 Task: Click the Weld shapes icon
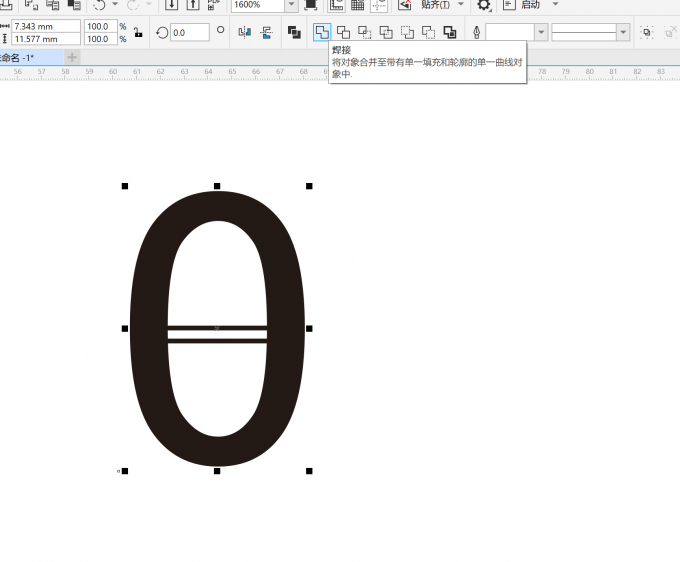click(x=322, y=33)
